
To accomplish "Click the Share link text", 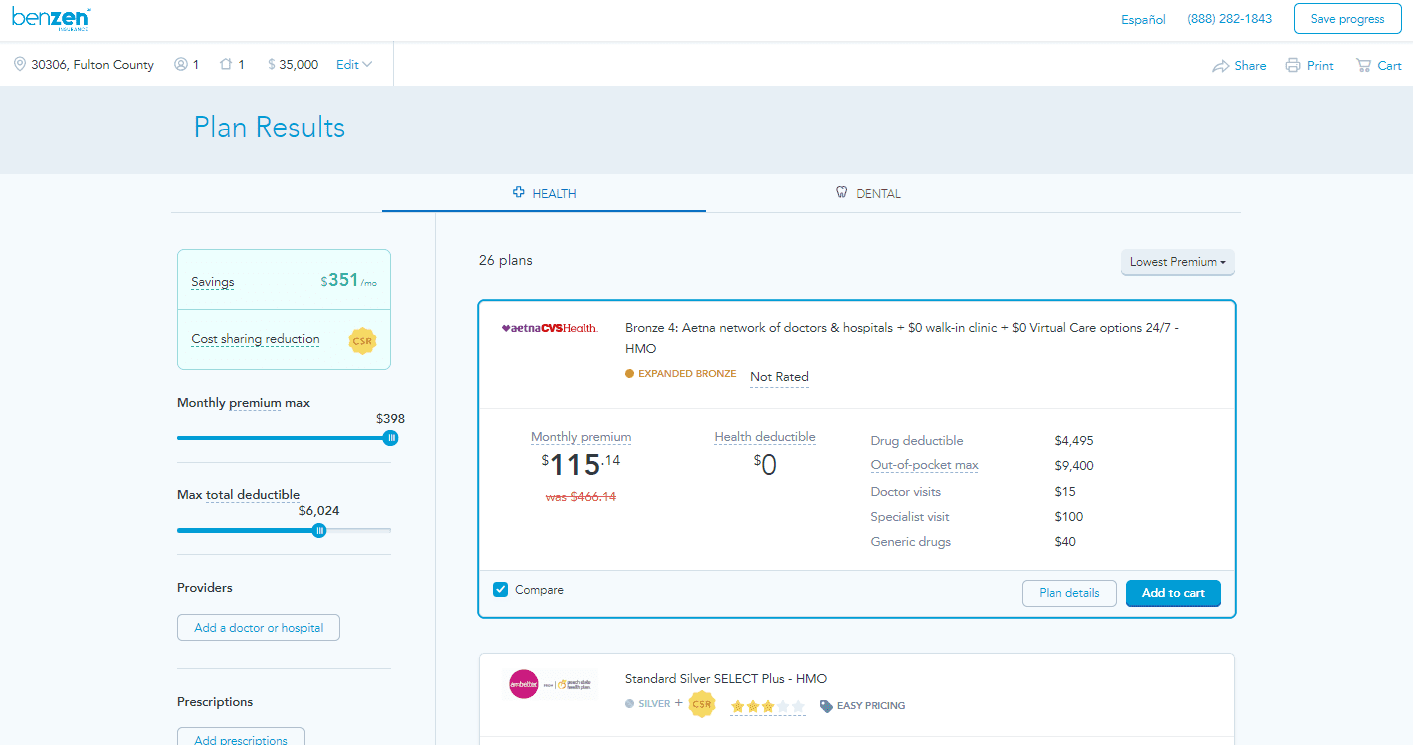I will (1250, 66).
